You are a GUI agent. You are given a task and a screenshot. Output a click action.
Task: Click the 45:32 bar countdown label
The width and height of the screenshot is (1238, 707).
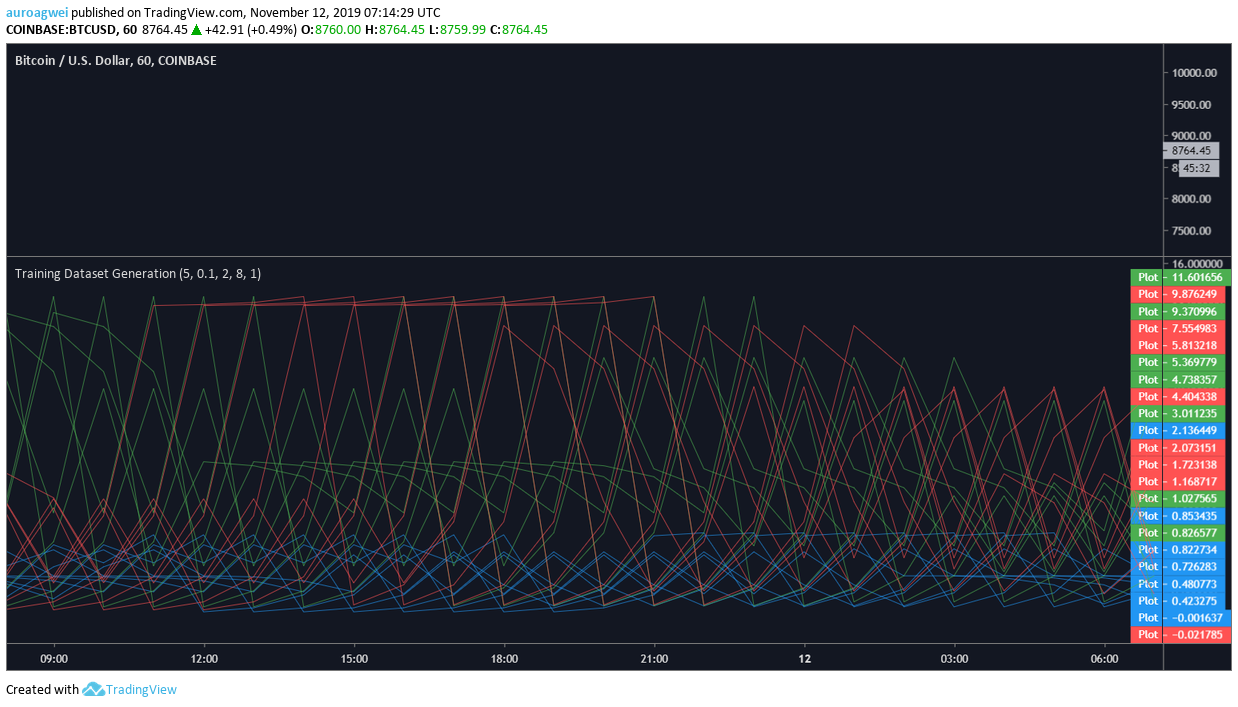tap(1197, 168)
